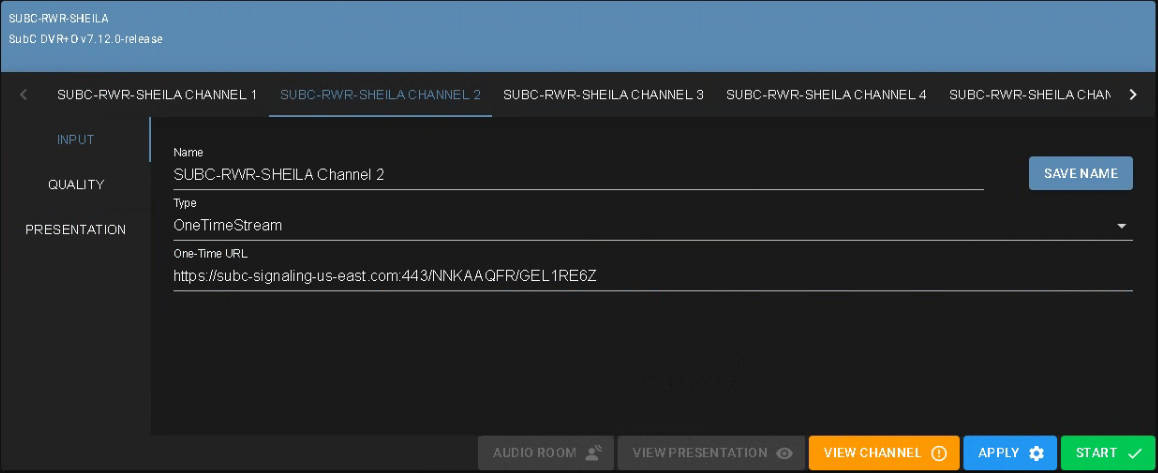Select the active Channel 2 tab
Screen dimensions: 1158x473
(x=380, y=95)
